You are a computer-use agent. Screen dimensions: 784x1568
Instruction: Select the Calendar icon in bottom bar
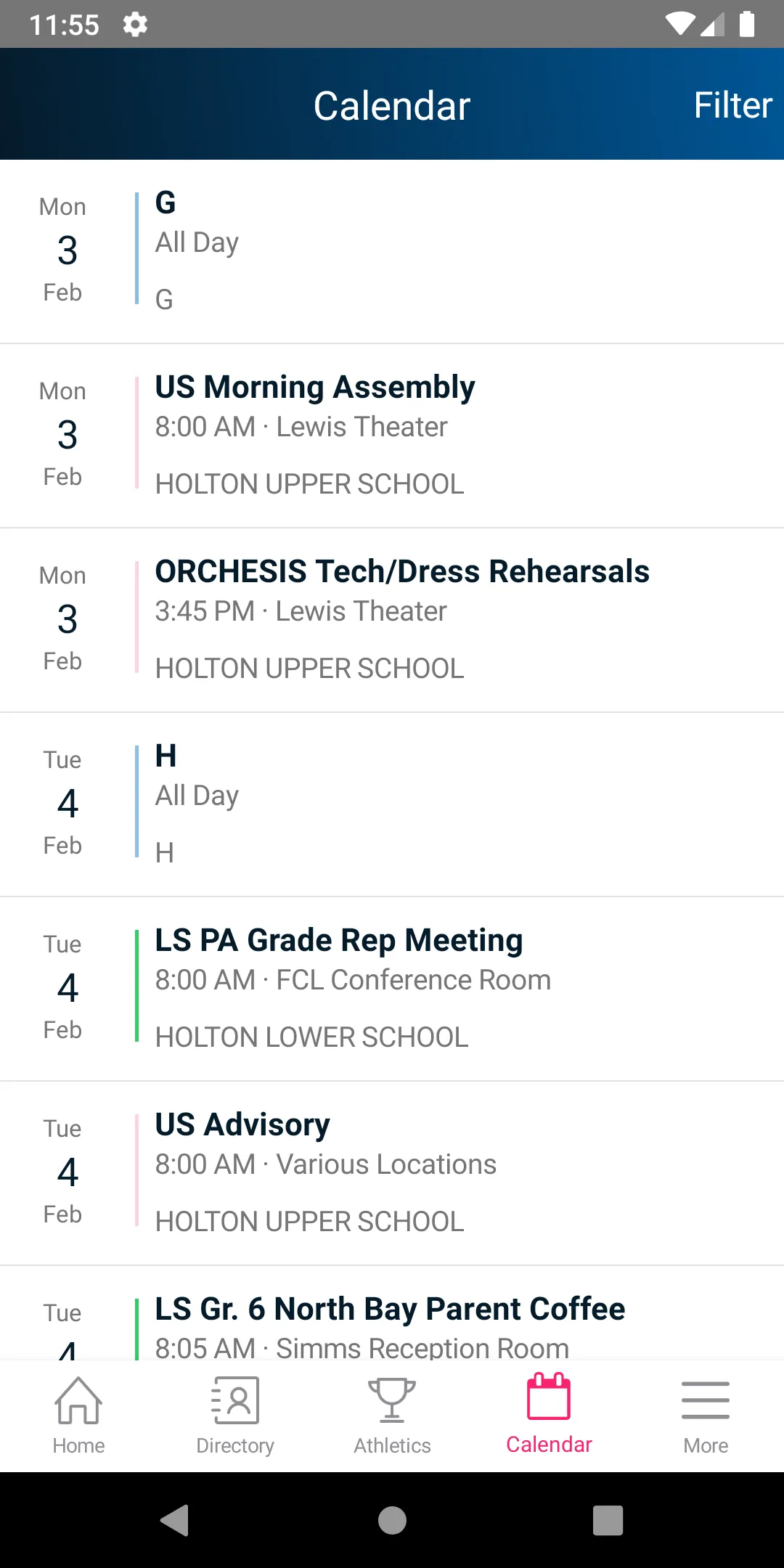549,1396
